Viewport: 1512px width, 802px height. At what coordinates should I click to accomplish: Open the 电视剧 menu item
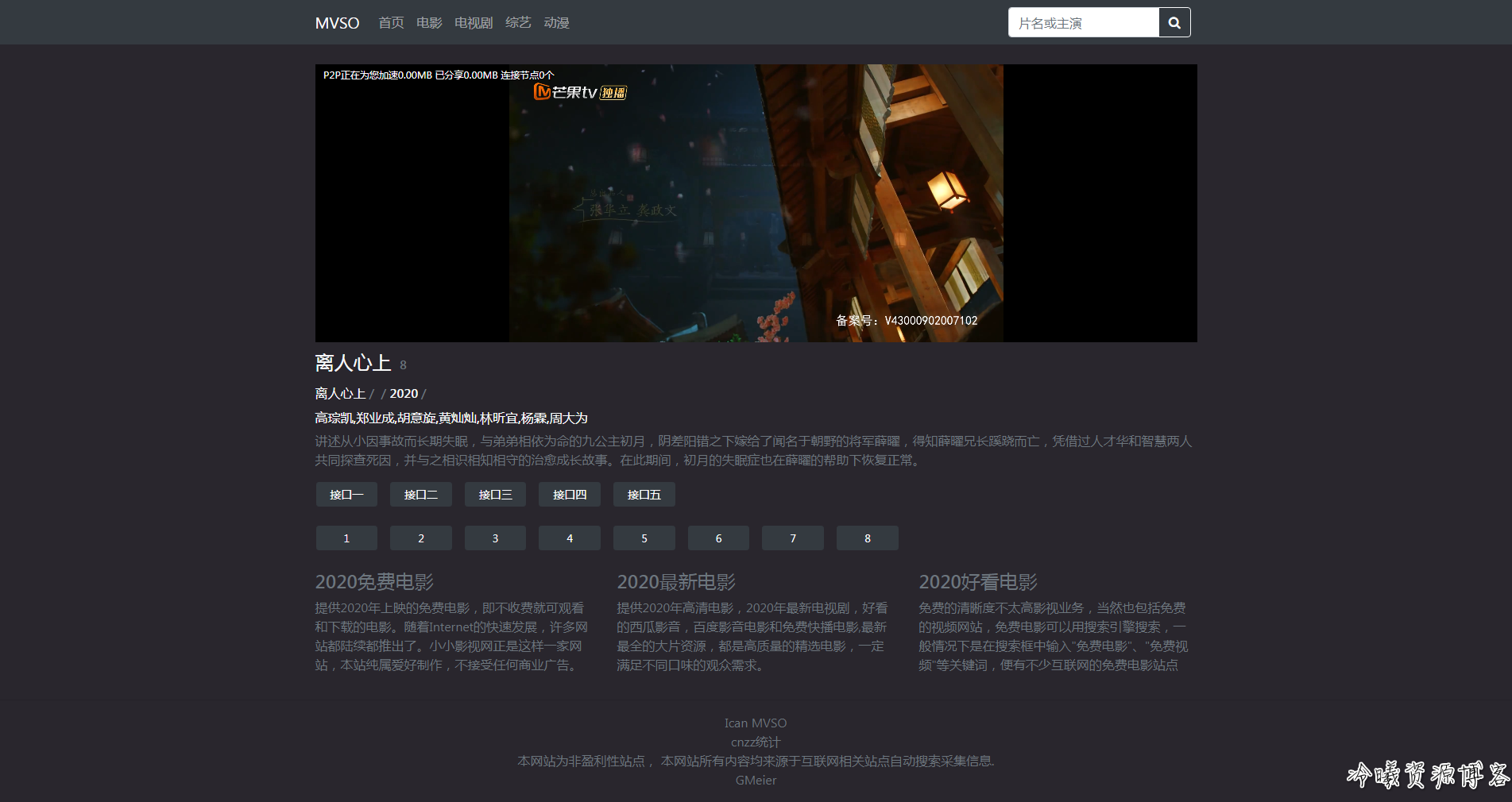coord(474,23)
